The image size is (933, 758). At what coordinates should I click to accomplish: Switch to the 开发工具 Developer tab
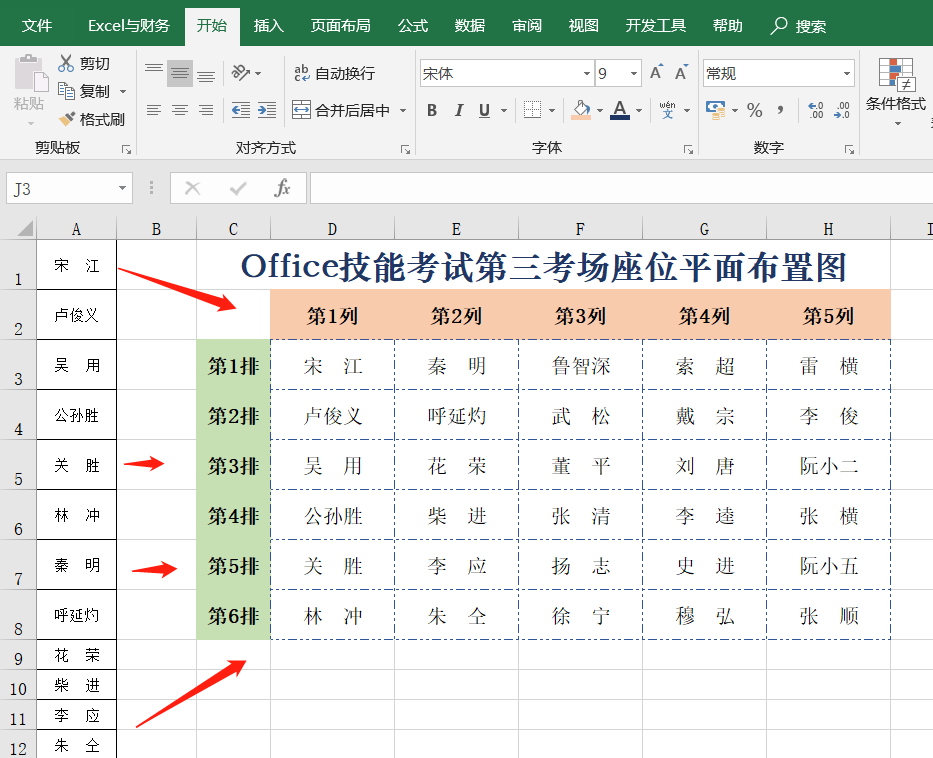(x=656, y=26)
